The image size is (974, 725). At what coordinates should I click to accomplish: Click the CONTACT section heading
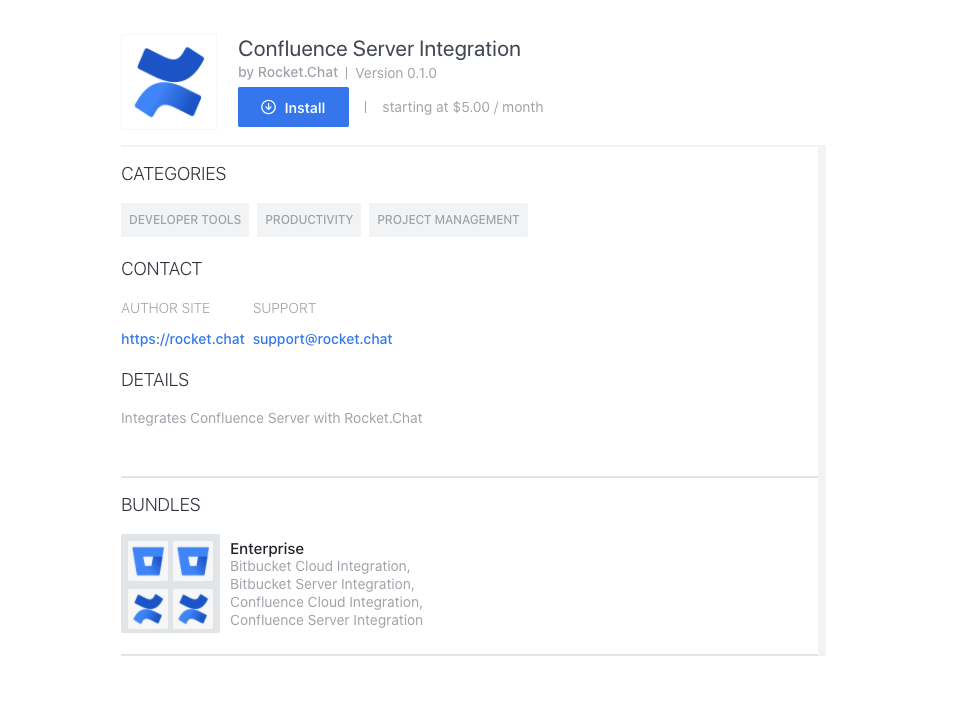coord(162,269)
